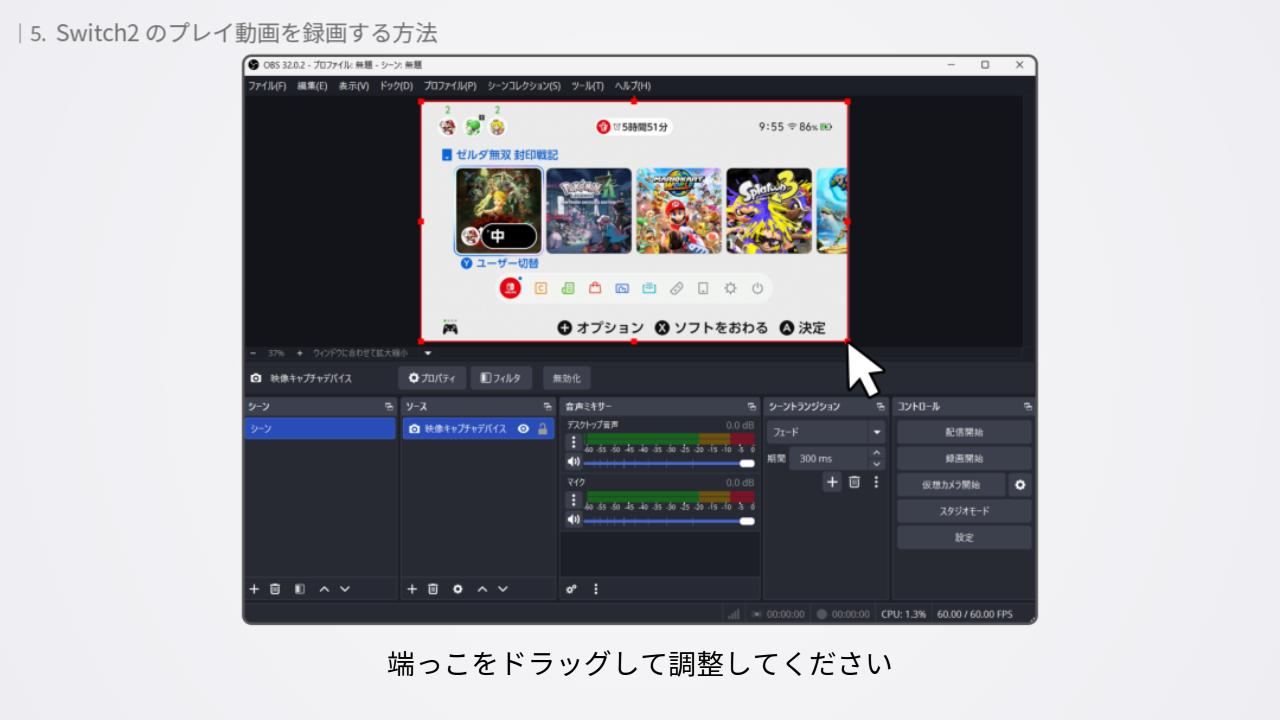1280x720 pixels.
Task: Hide the 映像キャプチャデバイス source with eye icon
Action: pyautogui.click(x=523, y=429)
